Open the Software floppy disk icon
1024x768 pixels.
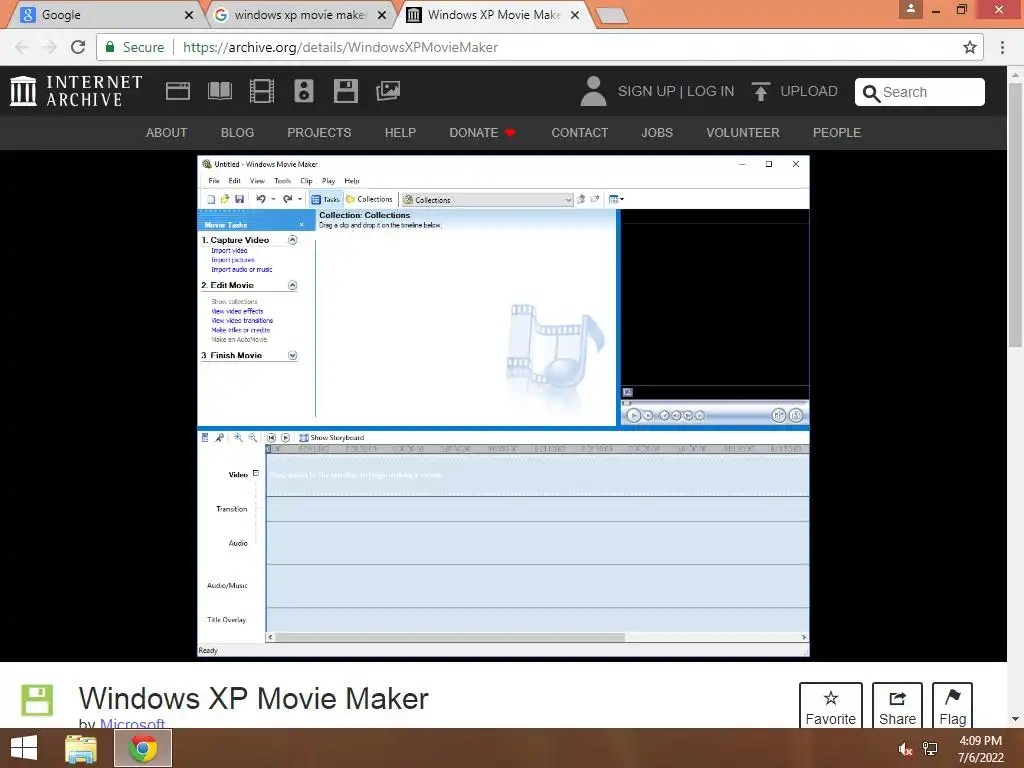345,91
